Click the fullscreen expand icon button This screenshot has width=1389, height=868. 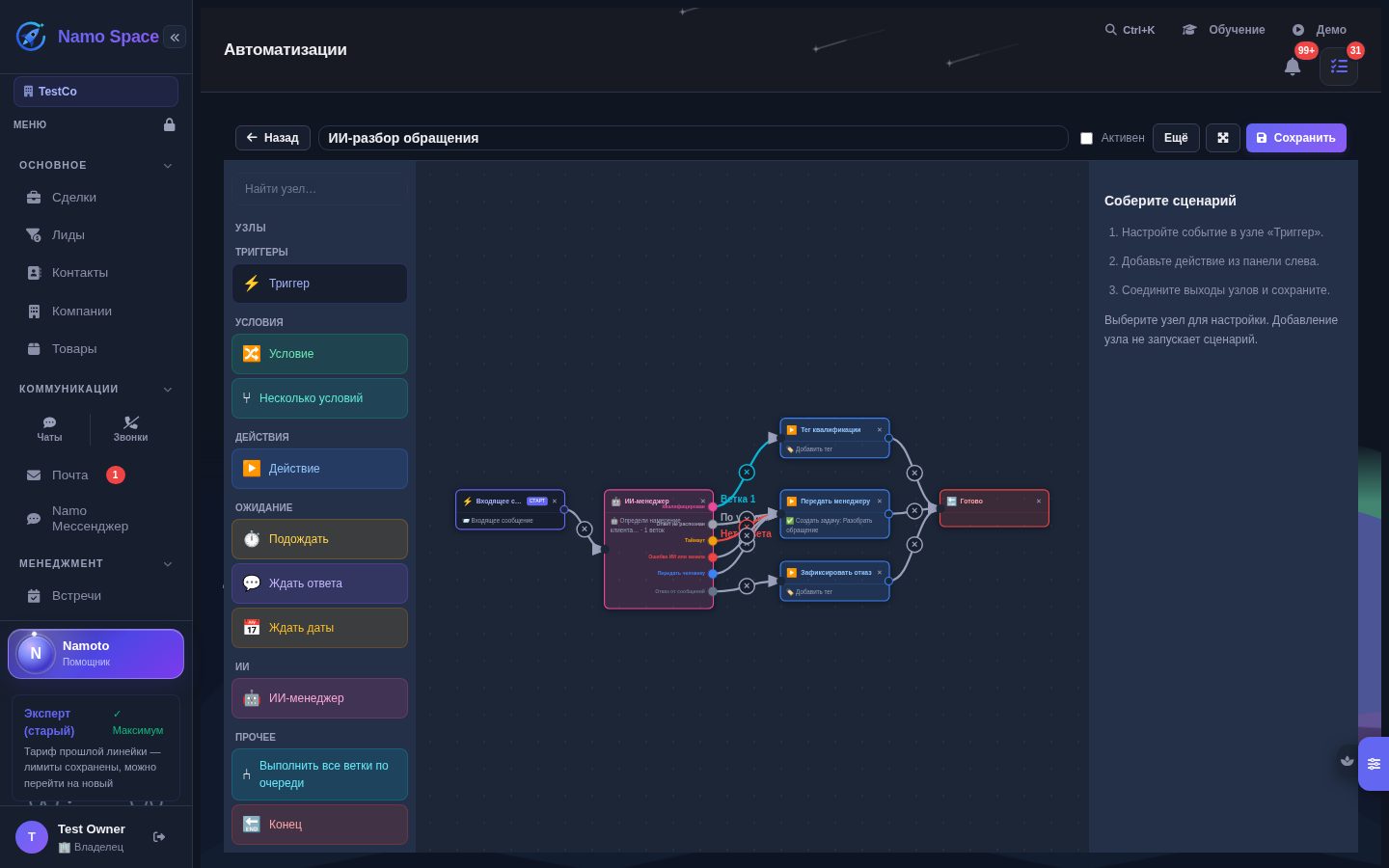[x=1222, y=138]
